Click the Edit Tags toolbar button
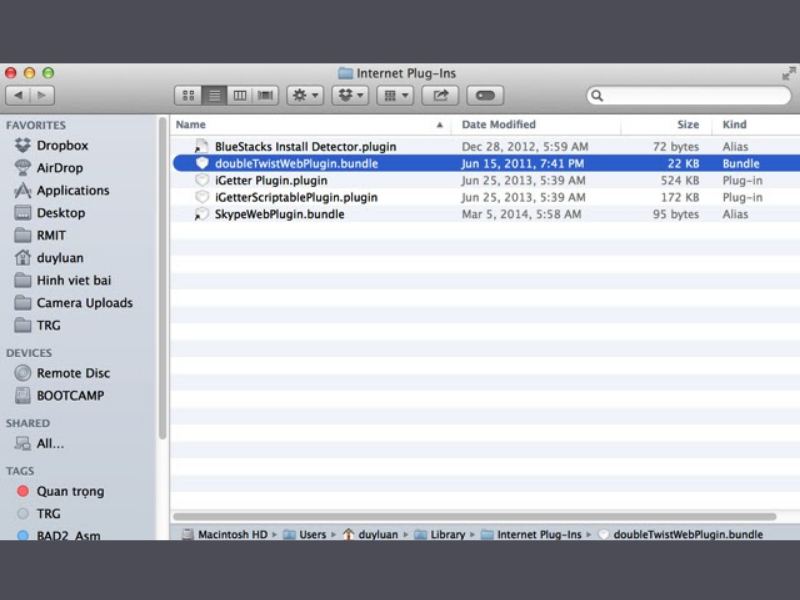The width and height of the screenshot is (800, 600). tap(485, 95)
